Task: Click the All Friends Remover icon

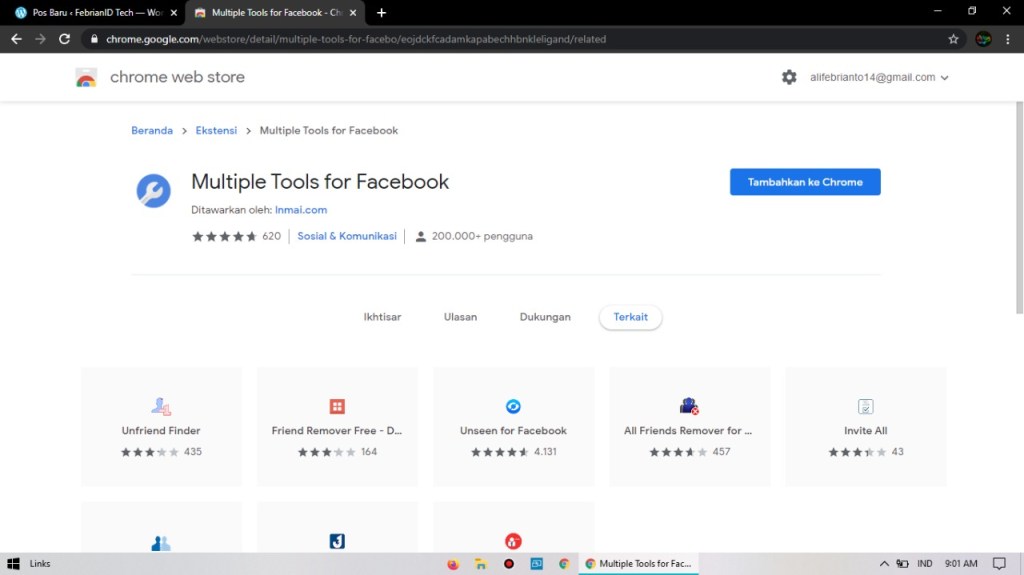Action: (689, 406)
